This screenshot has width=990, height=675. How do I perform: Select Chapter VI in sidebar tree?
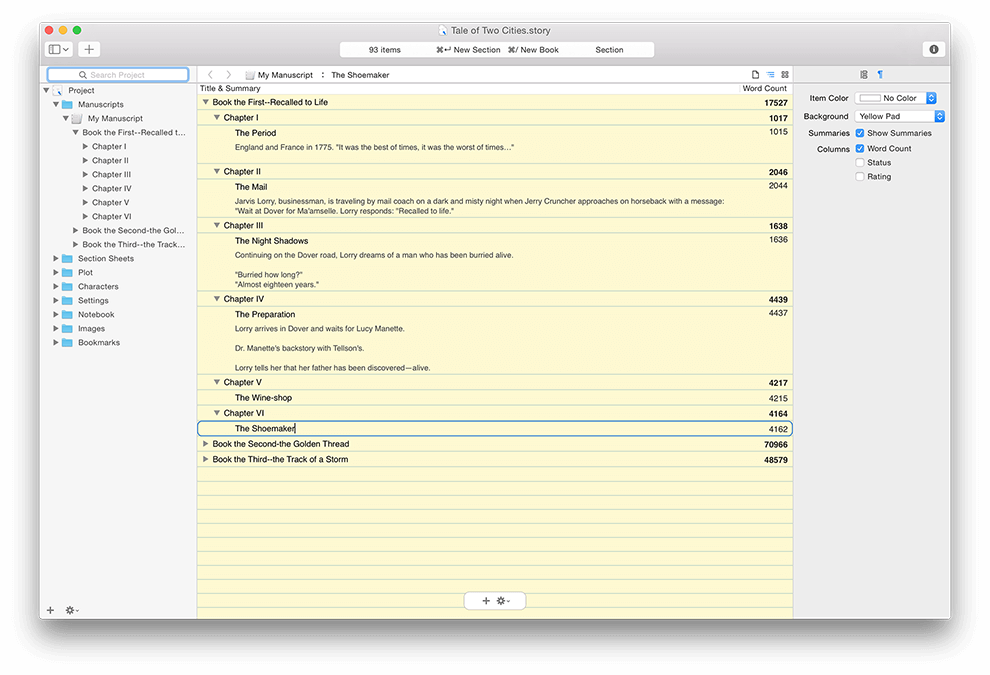click(x=112, y=216)
